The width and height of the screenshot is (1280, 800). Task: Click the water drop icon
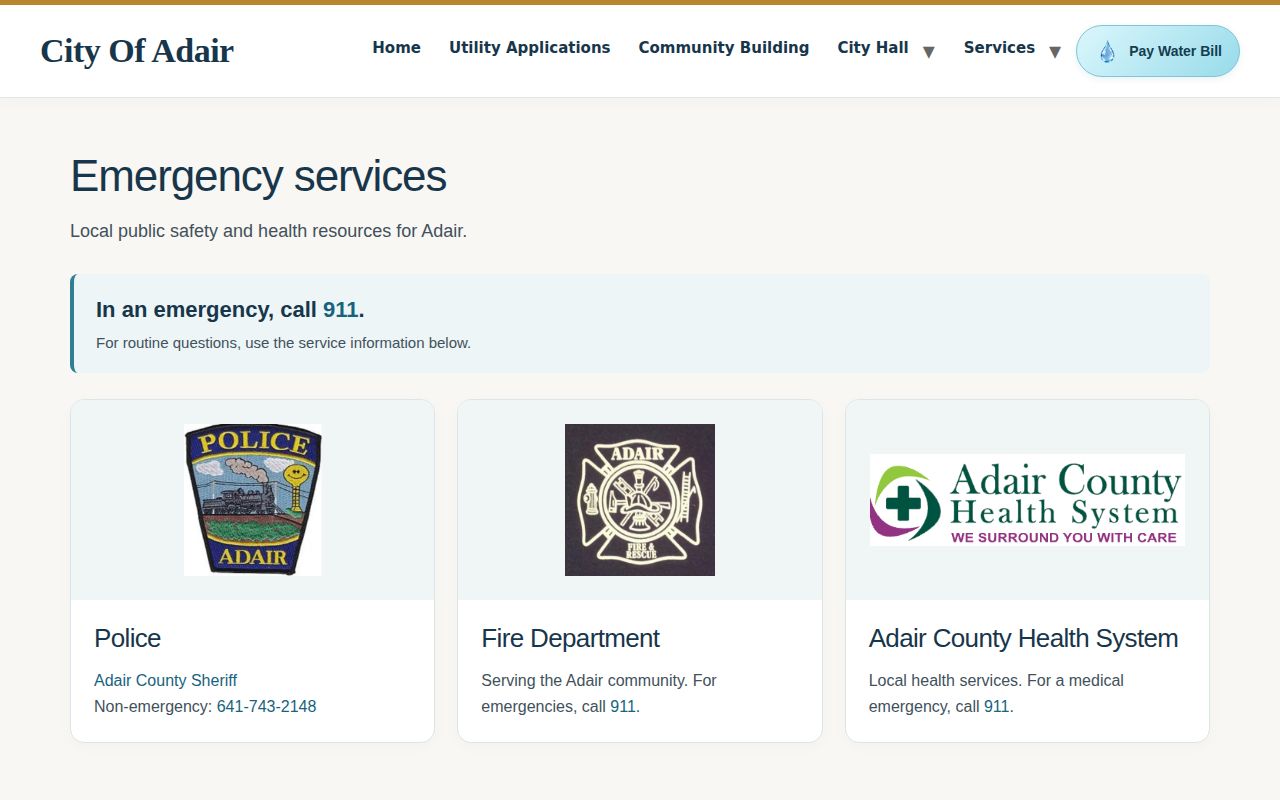(1107, 51)
